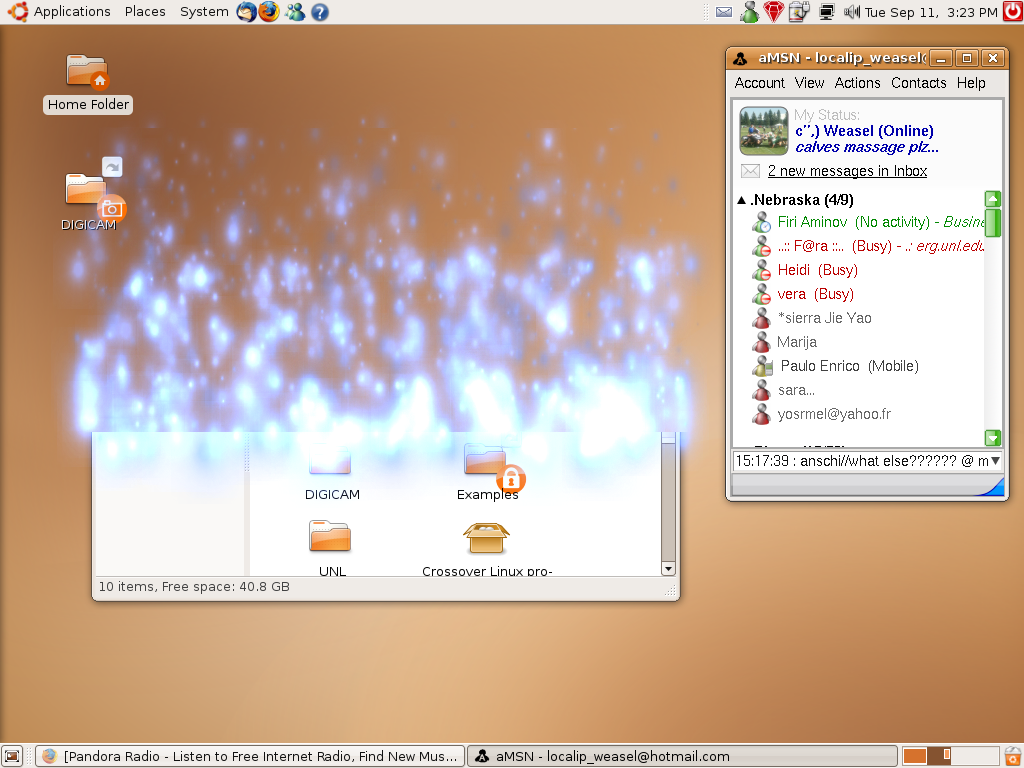The image size is (1024, 768).
Task: Click the Crossover Linux package icon
Action: (x=486, y=538)
